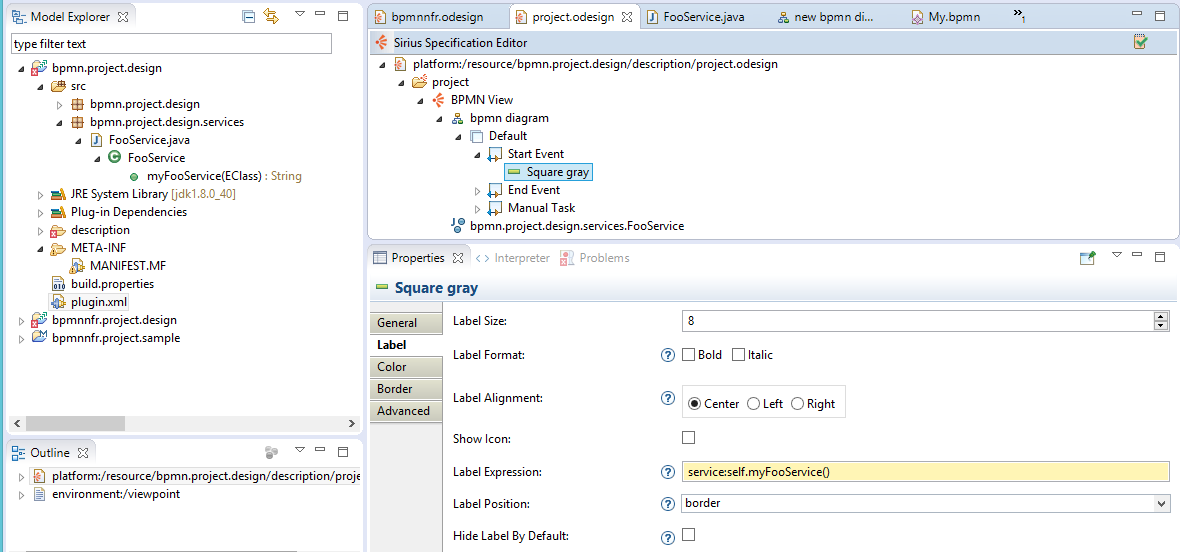Image resolution: width=1180 pixels, height=552 pixels.
Task: Expand the End Event tree node
Action: [476, 190]
